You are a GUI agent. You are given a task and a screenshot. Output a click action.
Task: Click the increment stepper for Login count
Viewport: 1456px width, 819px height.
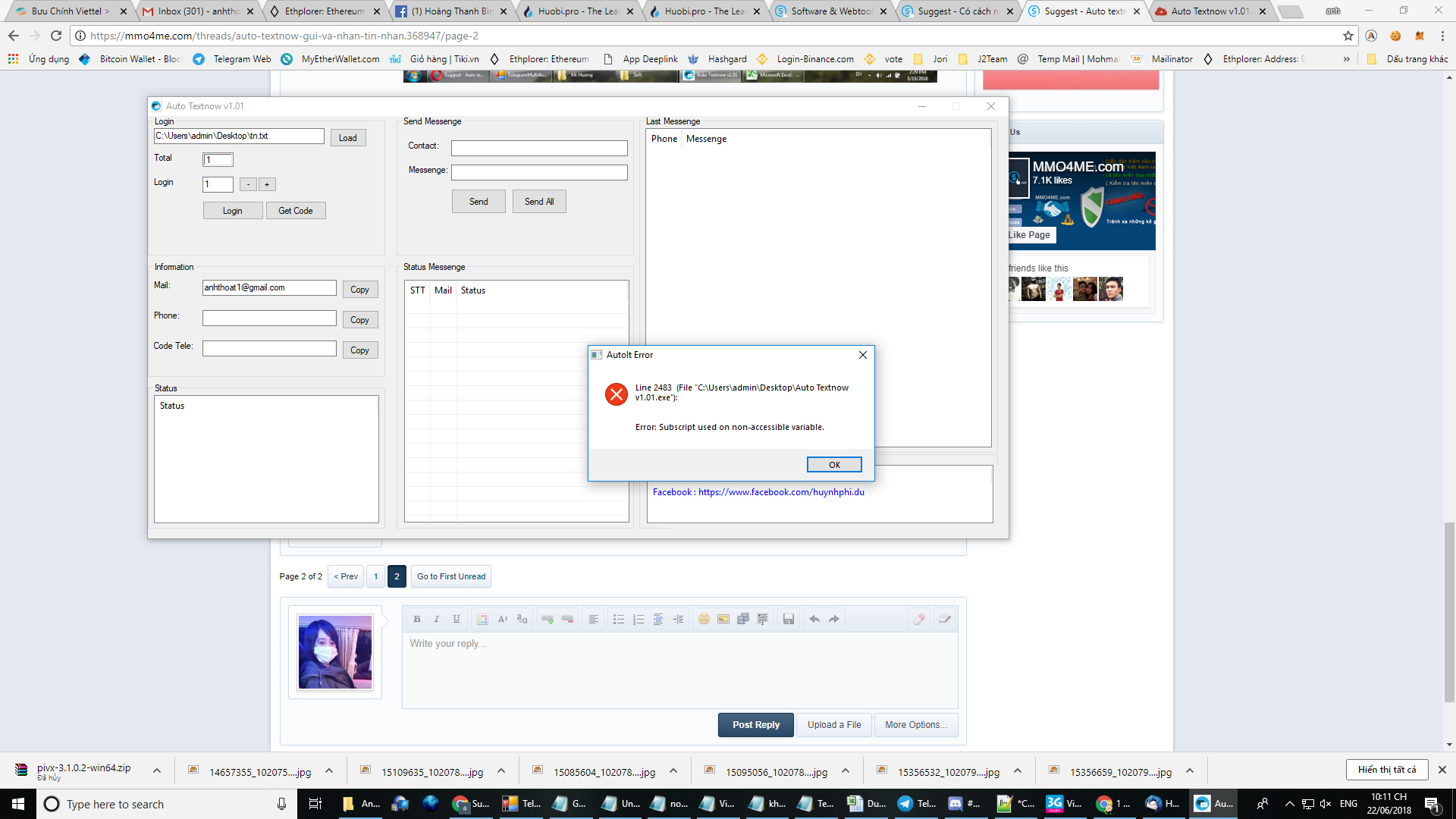(266, 184)
